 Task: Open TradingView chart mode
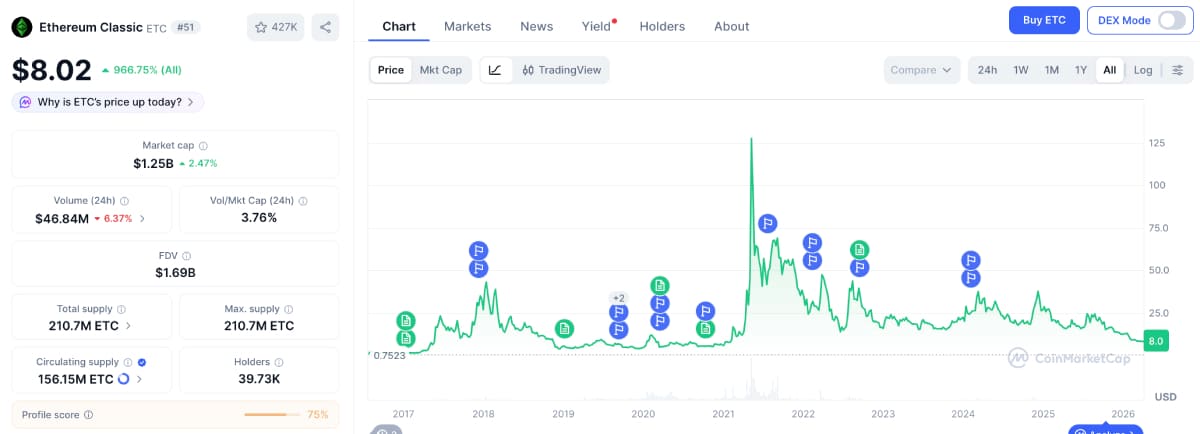(x=560, y=70)
